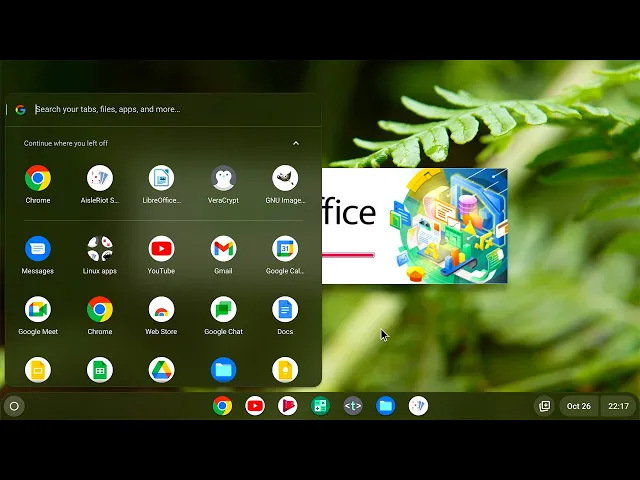Open the Google Drive icon in the launcher
Viewport: 640px width, 480px height.
161,370
